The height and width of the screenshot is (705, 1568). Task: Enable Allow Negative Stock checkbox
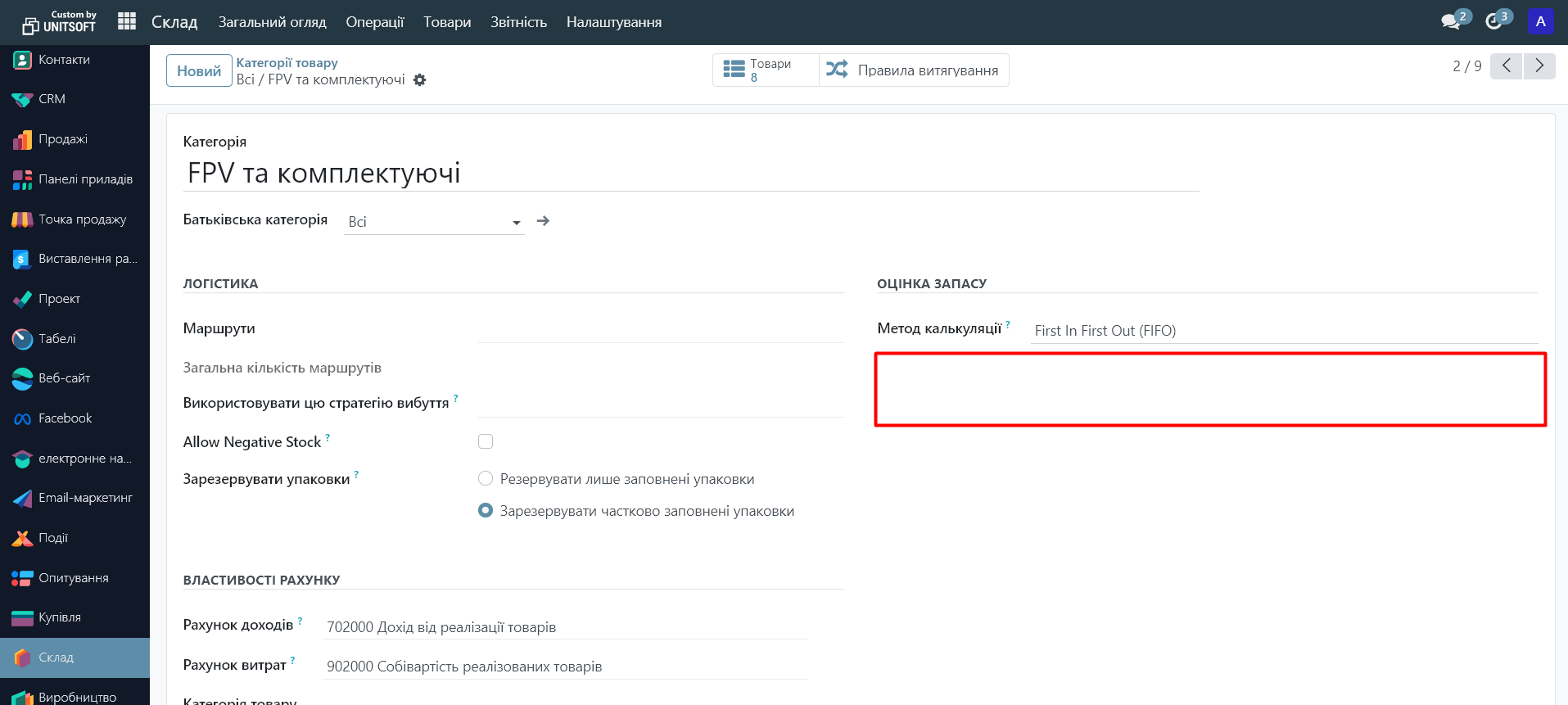(486, 441)
